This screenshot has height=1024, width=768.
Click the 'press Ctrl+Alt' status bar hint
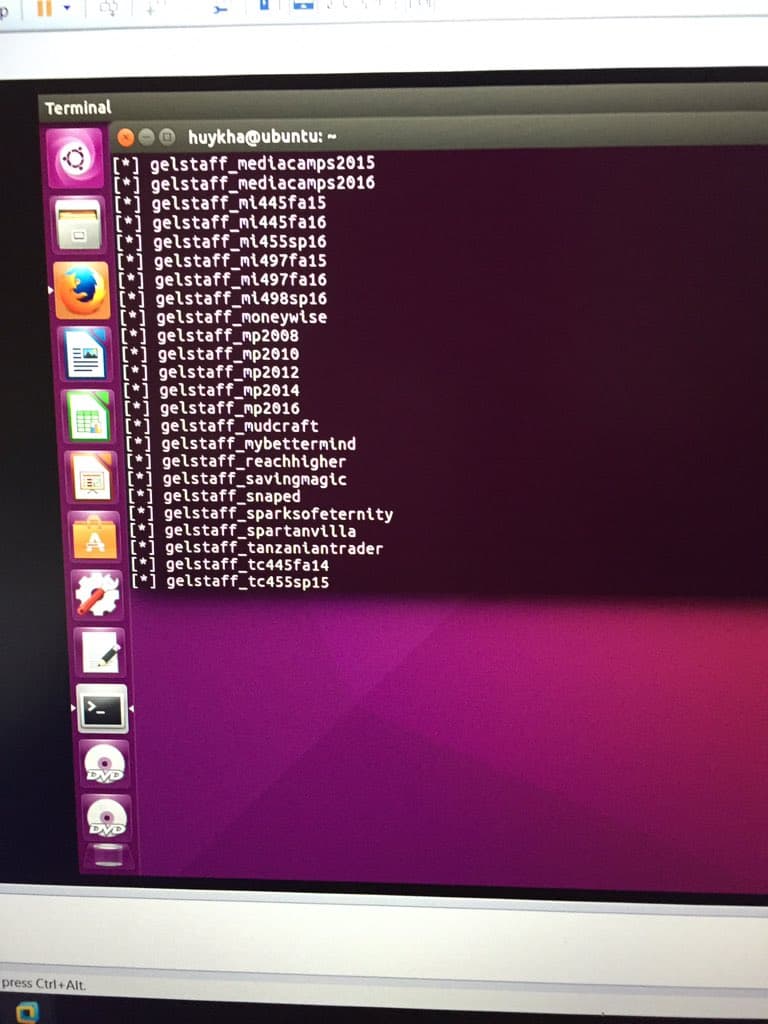click(43, 984)
